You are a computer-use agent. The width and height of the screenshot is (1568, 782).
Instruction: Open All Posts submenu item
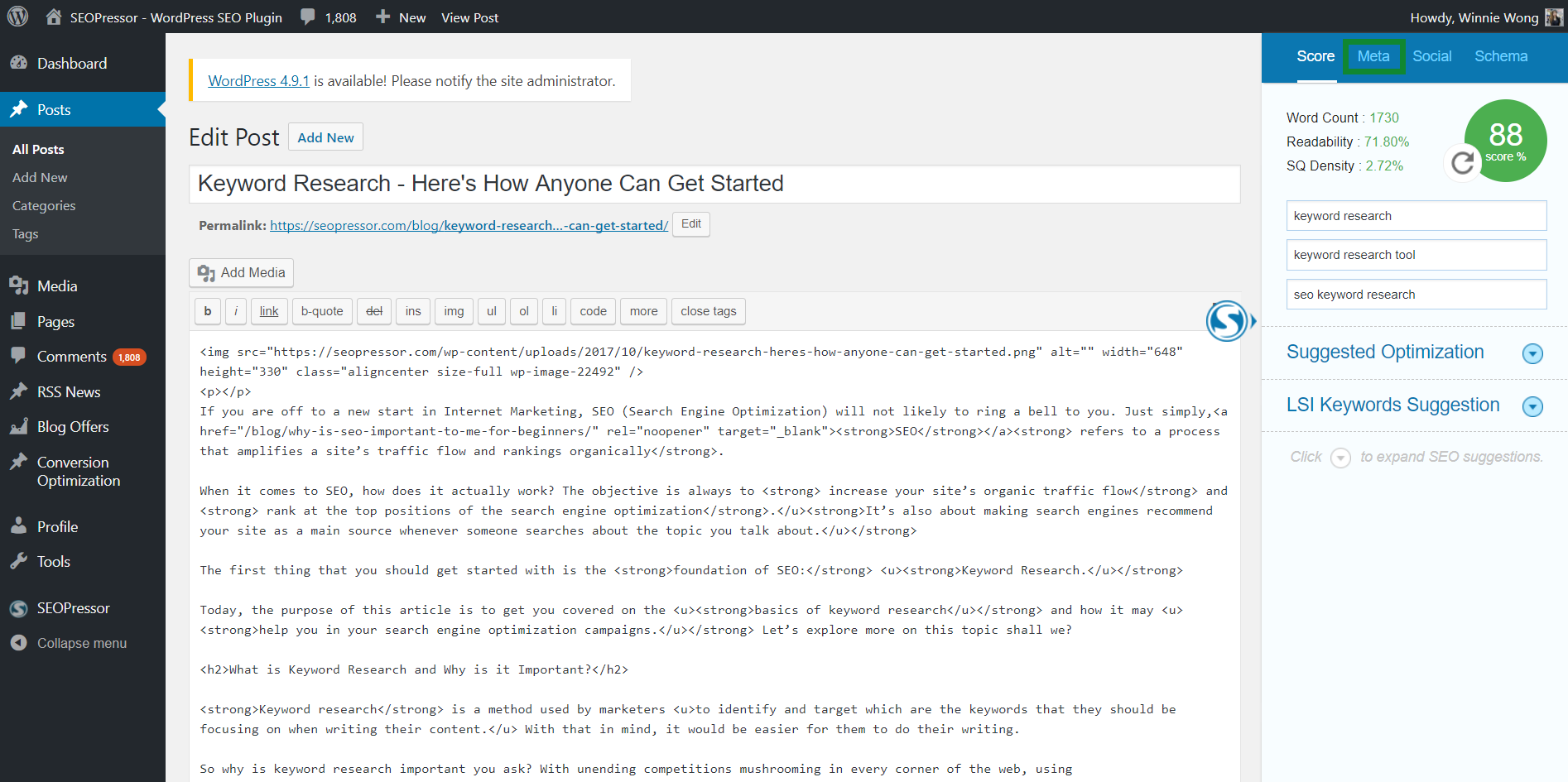38,149
